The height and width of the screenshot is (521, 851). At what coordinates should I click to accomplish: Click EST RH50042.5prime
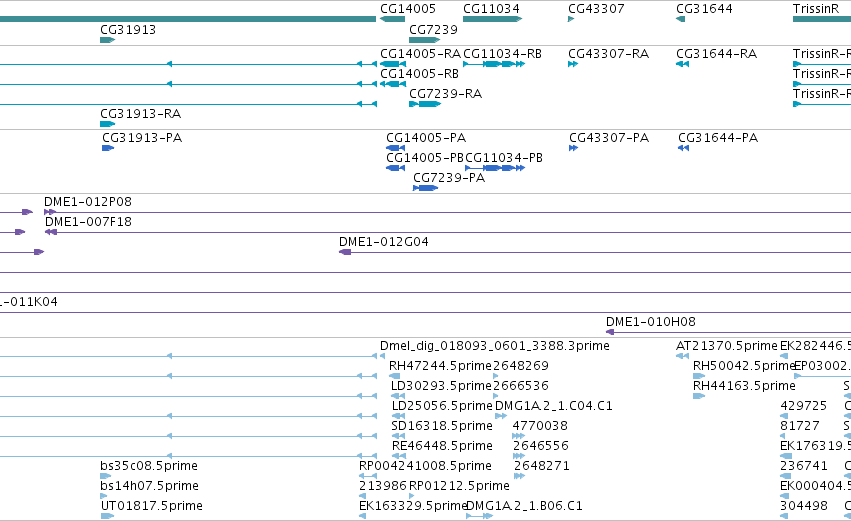[699, 376]
